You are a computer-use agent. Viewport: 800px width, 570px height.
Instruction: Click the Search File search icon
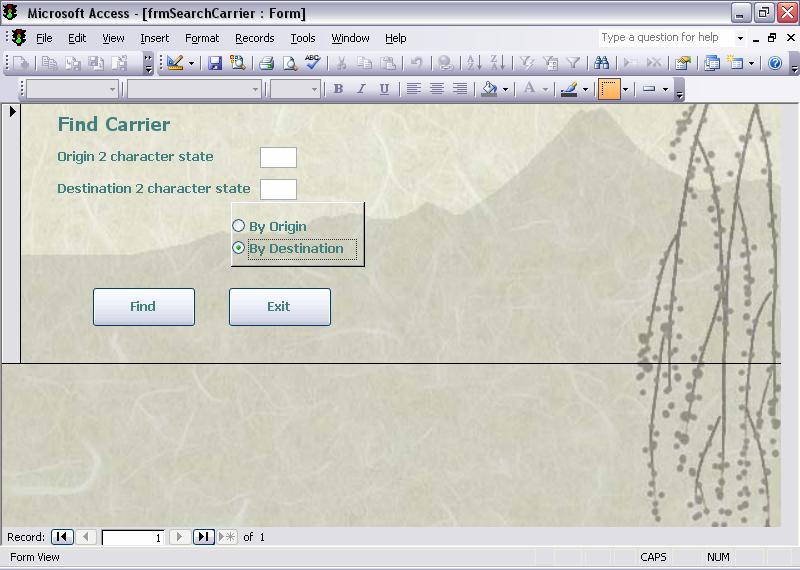click(238, 63)
